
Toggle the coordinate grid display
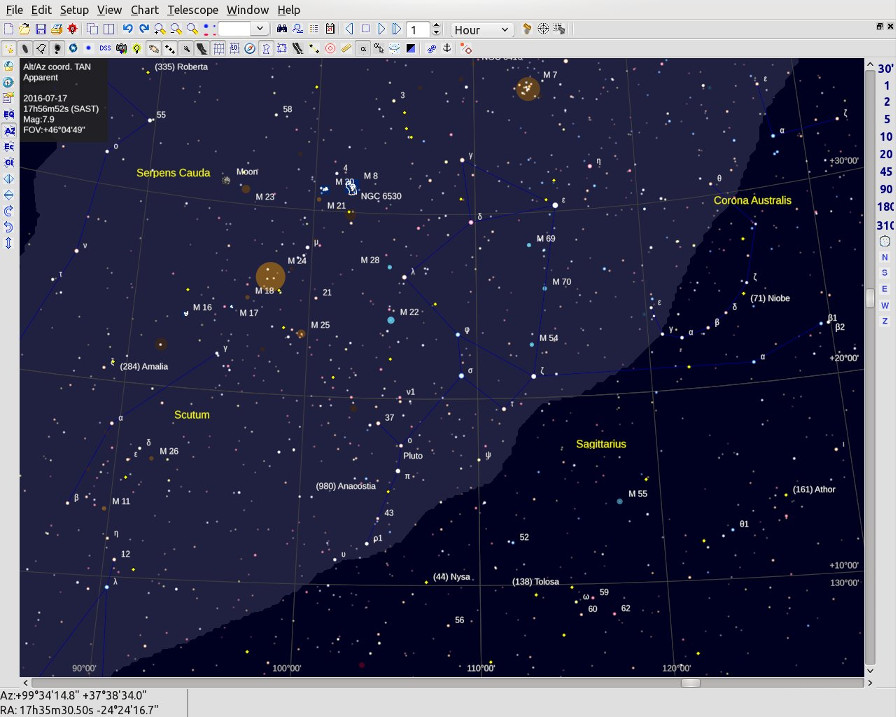(218, 49)
